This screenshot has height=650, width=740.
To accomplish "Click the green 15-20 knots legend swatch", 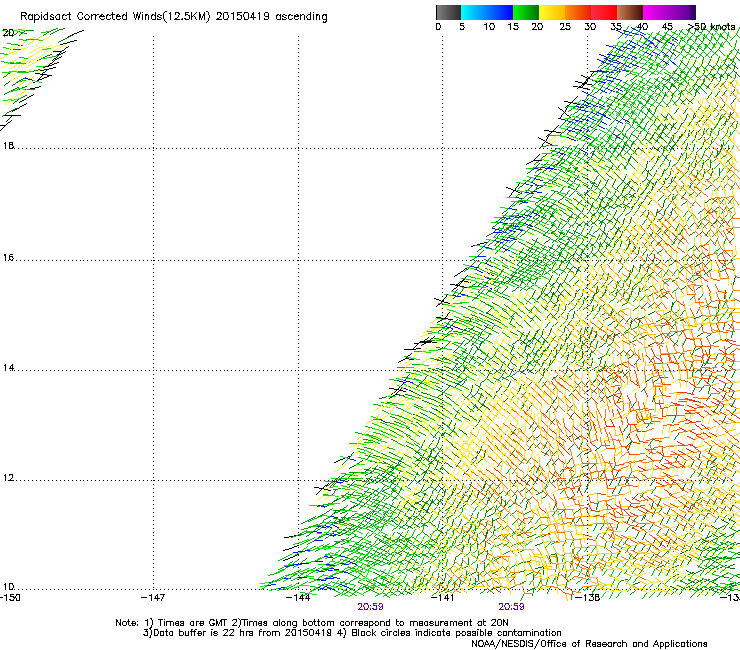I will point(526,12).
